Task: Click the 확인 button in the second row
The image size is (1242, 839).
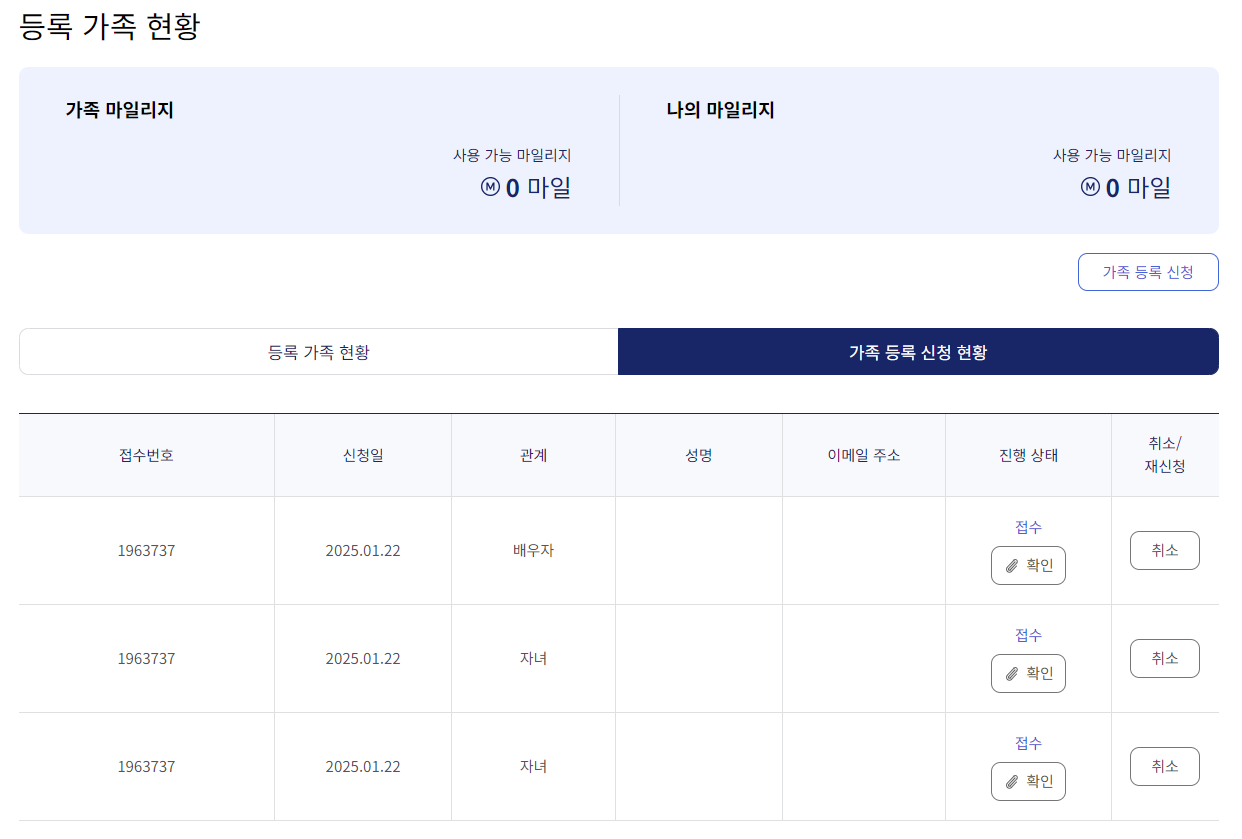Action: [x=1028, y=673]
